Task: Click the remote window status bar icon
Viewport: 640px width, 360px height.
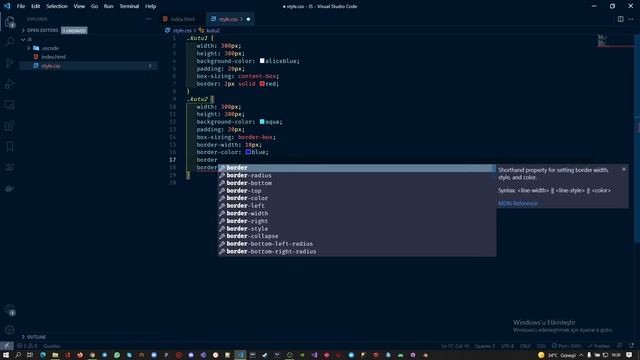Action: point(7,346)
